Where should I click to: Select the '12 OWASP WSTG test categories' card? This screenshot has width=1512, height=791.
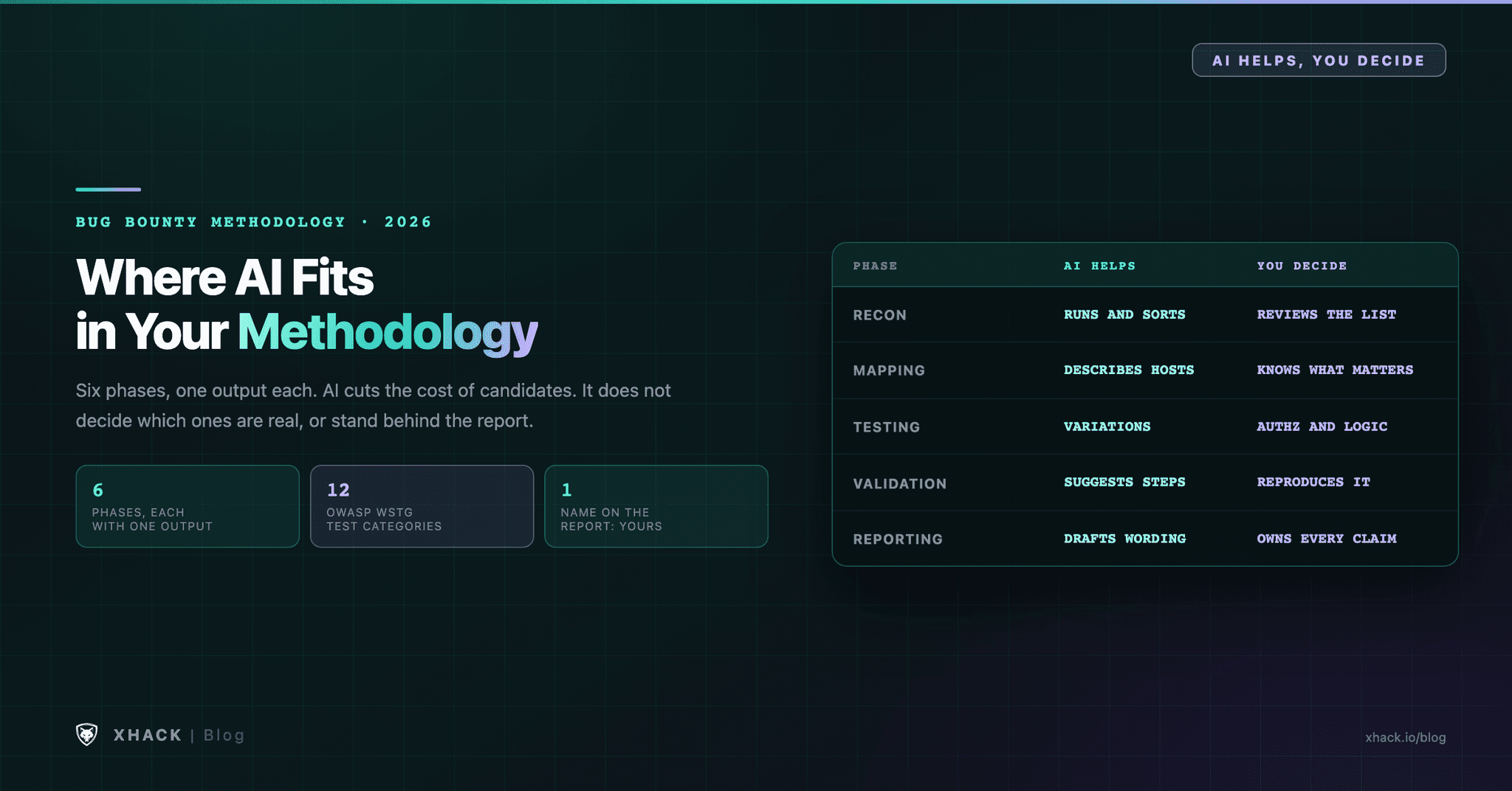tap(422, 506)
